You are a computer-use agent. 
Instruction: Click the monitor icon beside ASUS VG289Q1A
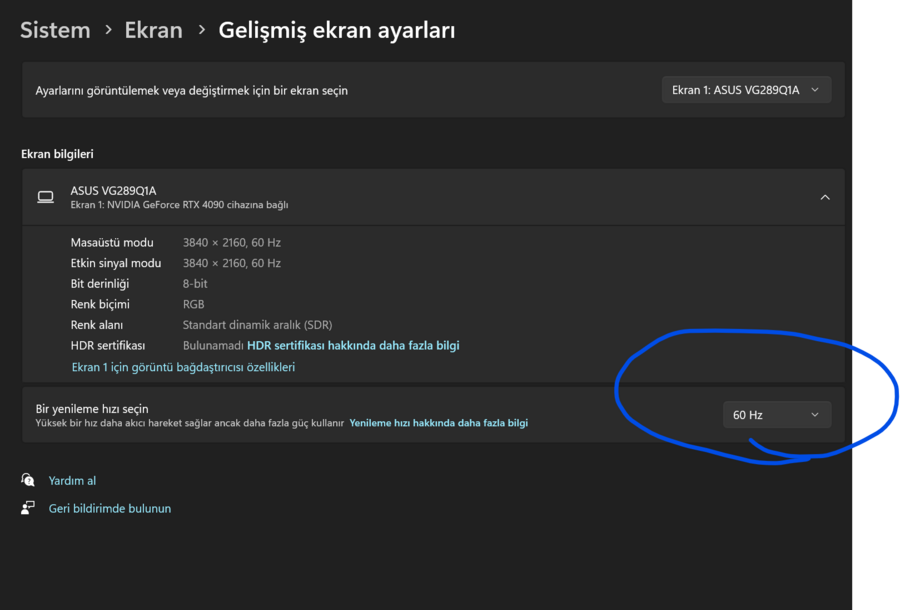(x=45, y=197)
